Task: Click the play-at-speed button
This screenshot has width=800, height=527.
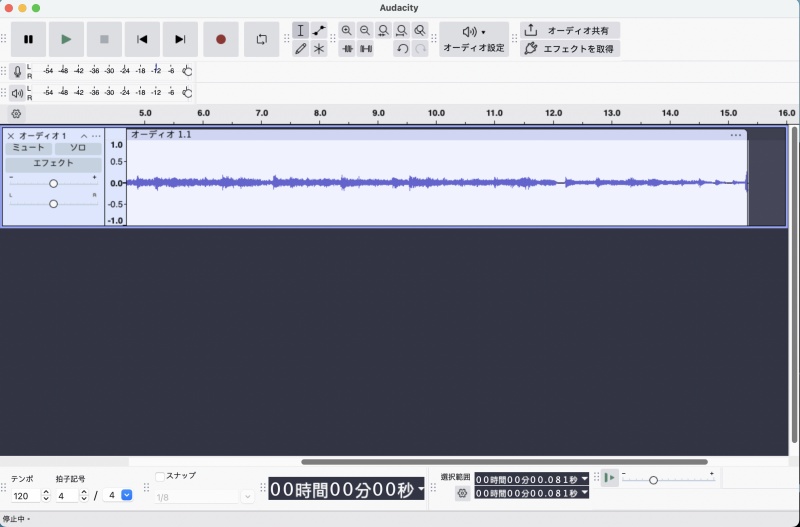Action: [609, 478]
